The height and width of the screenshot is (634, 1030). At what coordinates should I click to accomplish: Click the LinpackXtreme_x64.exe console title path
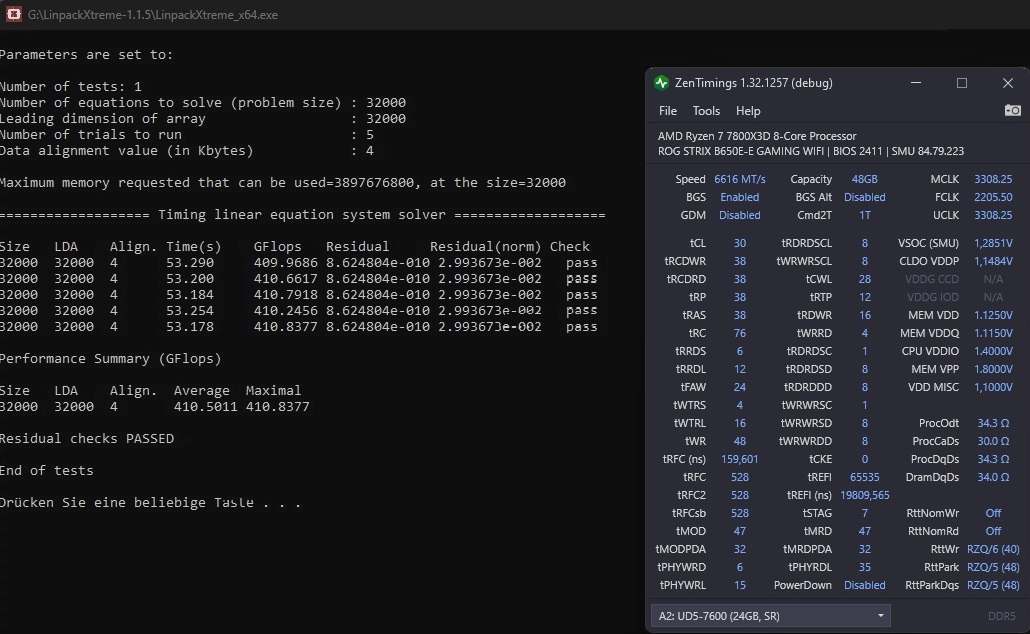coord(152,14)
